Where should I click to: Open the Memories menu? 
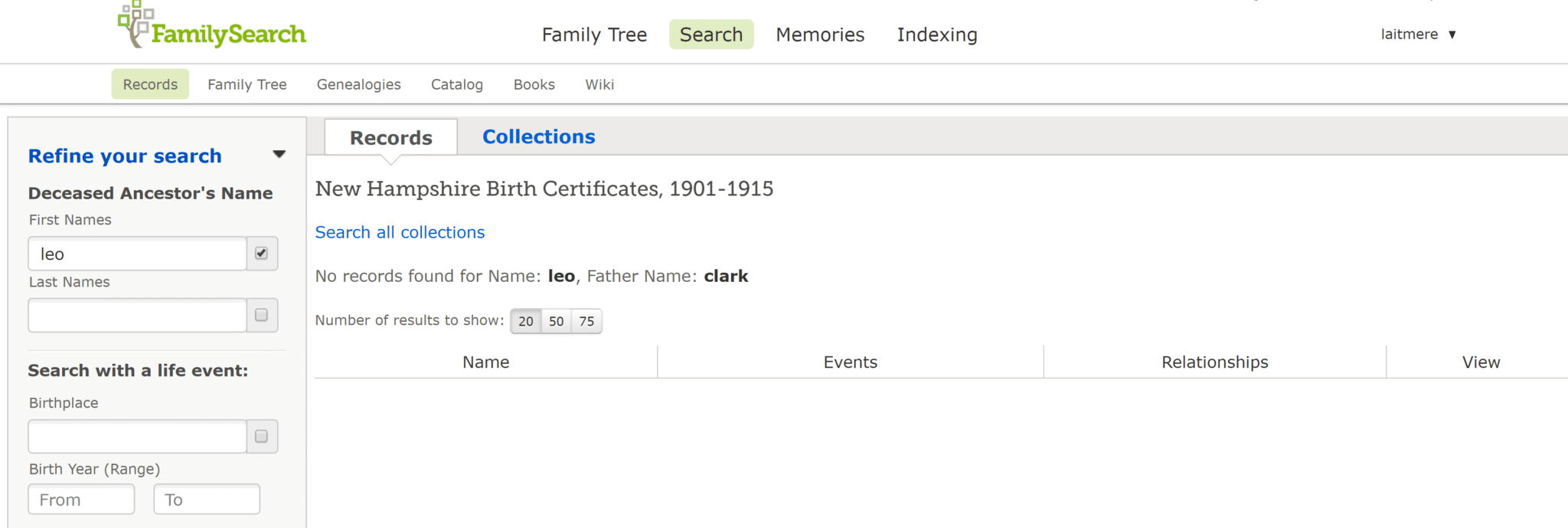pos(820,34)
